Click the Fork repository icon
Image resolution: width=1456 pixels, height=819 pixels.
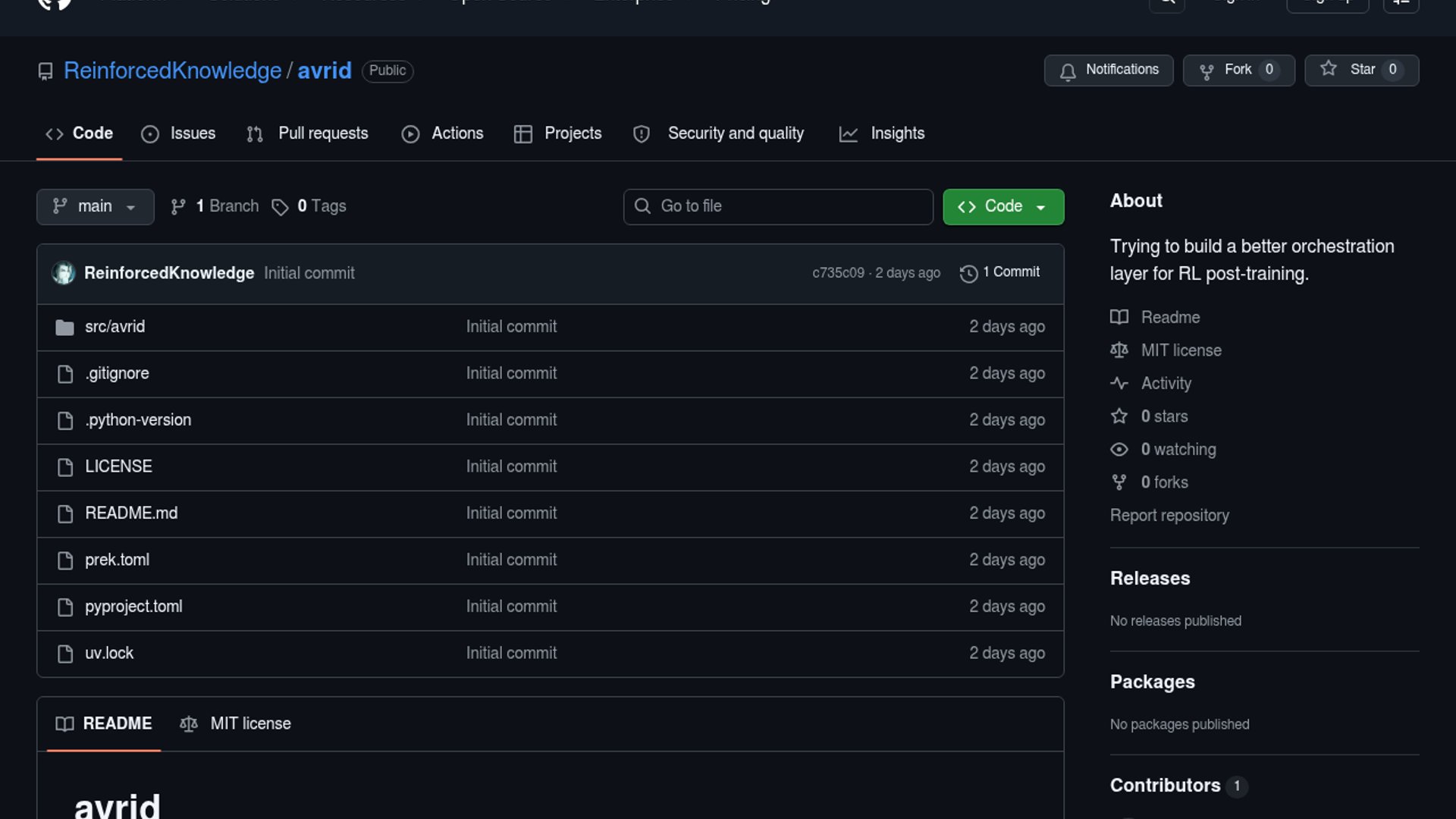[x=1207, y=71]
